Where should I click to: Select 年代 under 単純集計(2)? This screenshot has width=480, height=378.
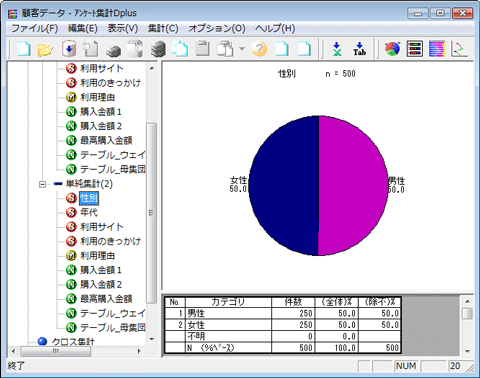(x=89, y=212)
